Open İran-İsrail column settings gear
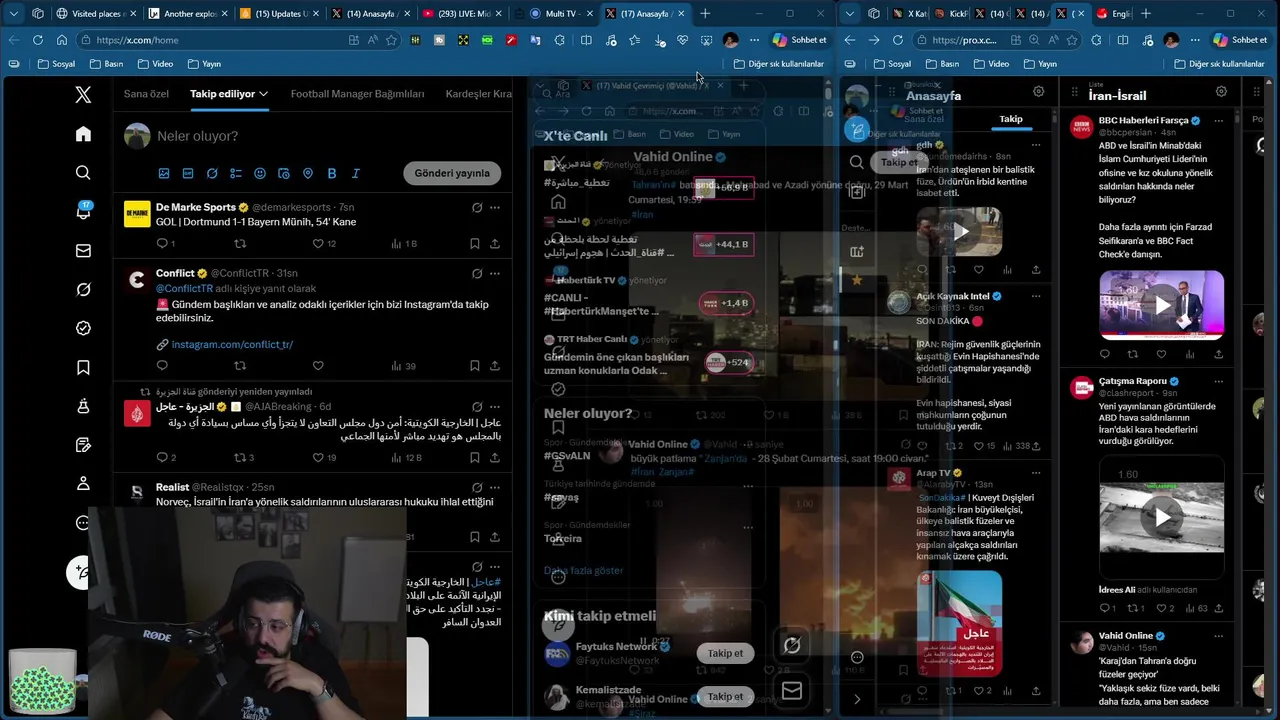 click(1221, 92)
